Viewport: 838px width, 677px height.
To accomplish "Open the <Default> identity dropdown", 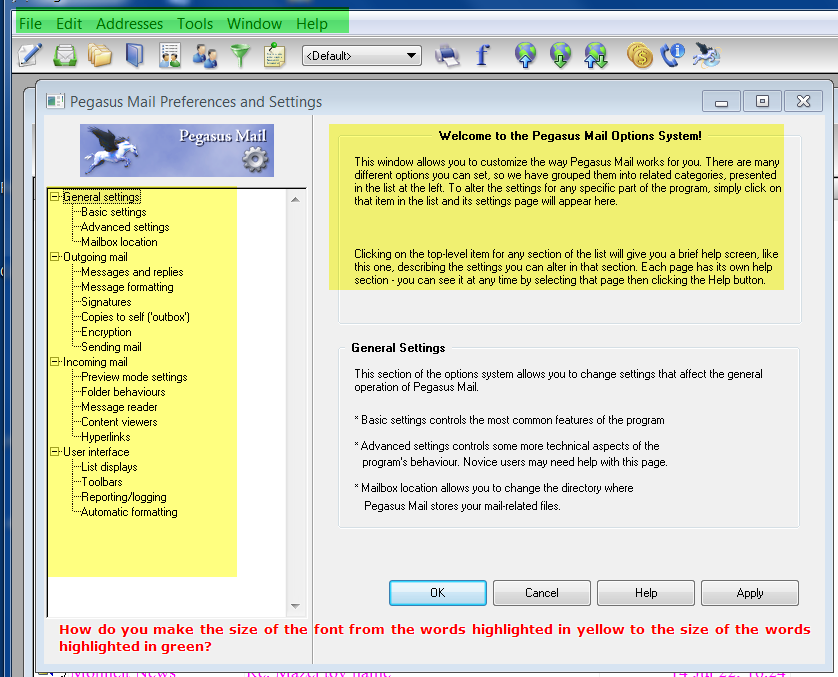I will (361, 56).
